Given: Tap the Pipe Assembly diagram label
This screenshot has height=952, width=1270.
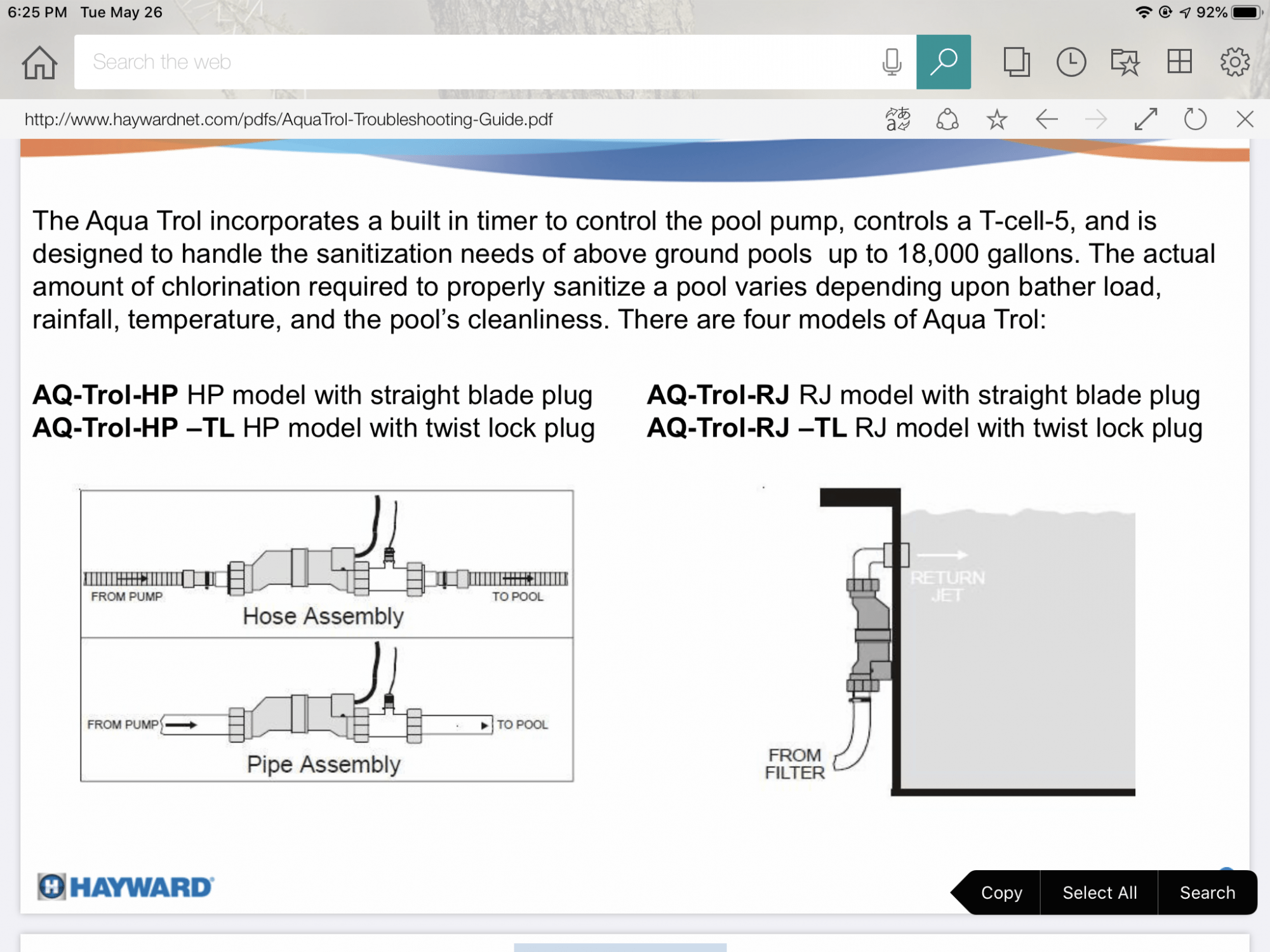Looking at the screenshot, I should pos(324,765).
